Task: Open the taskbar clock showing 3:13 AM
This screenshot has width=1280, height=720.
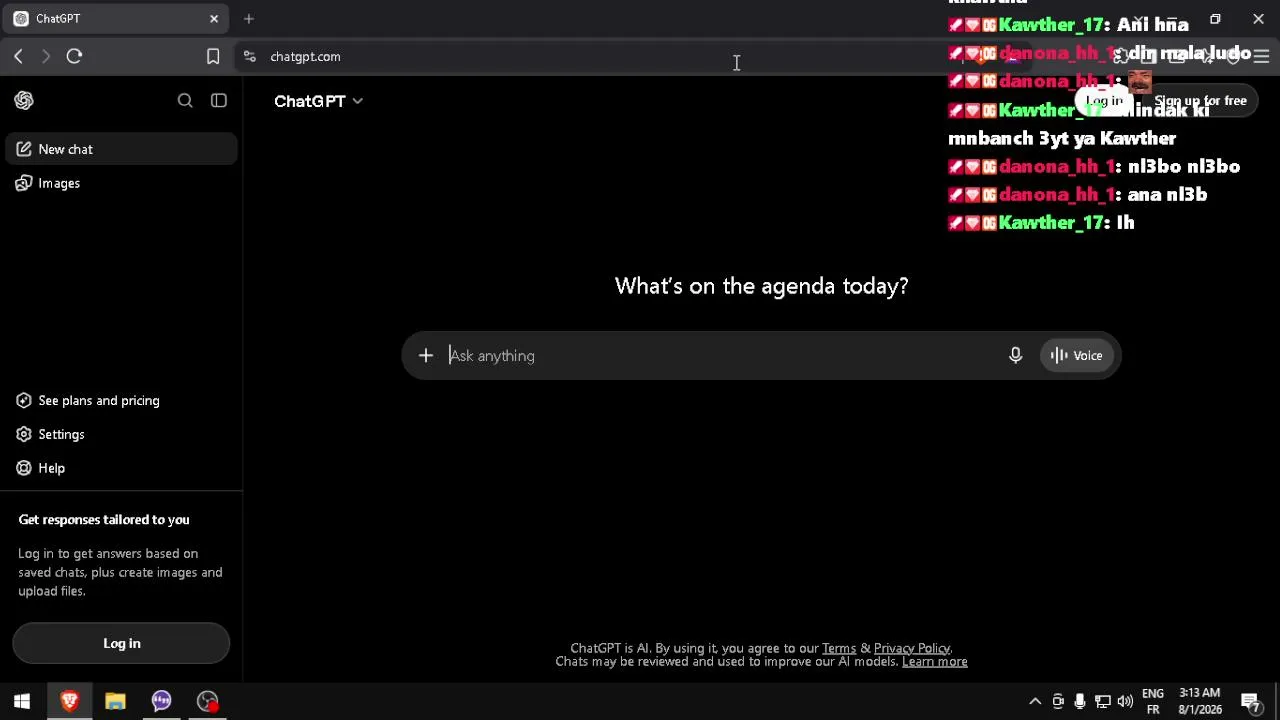Action: coord(1200,701)
